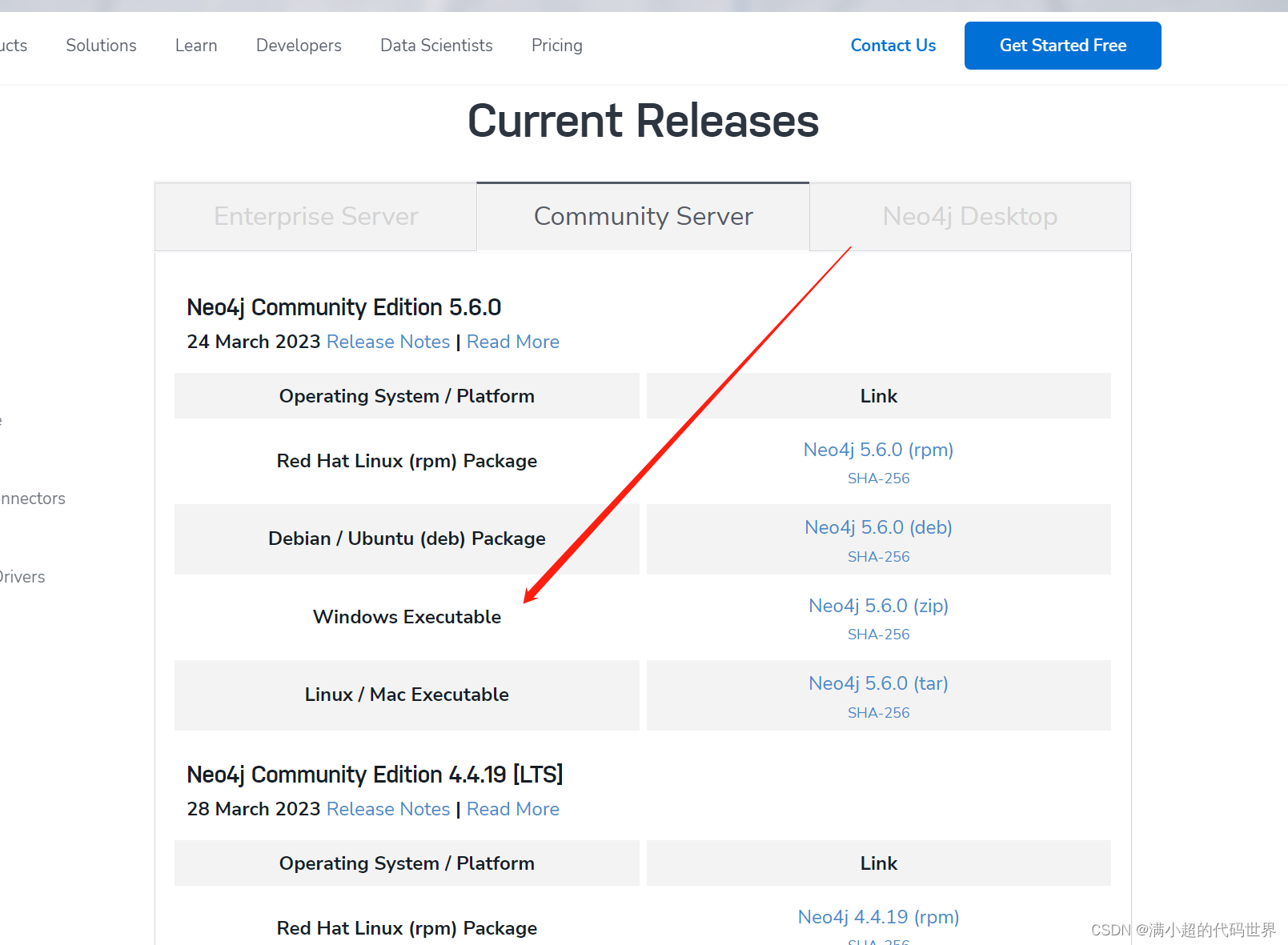Open the Learn menu
The height and width of the screenshot is (945, 1288).
coord(196,46)
